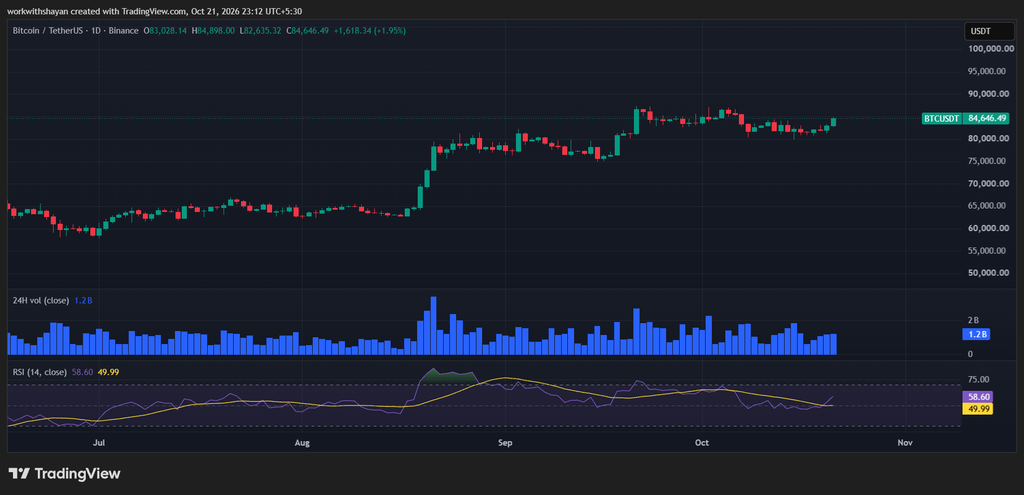Click the Oct label on time axis
This screenshot has height=495, width=1024.
click(x=702, y=443)
